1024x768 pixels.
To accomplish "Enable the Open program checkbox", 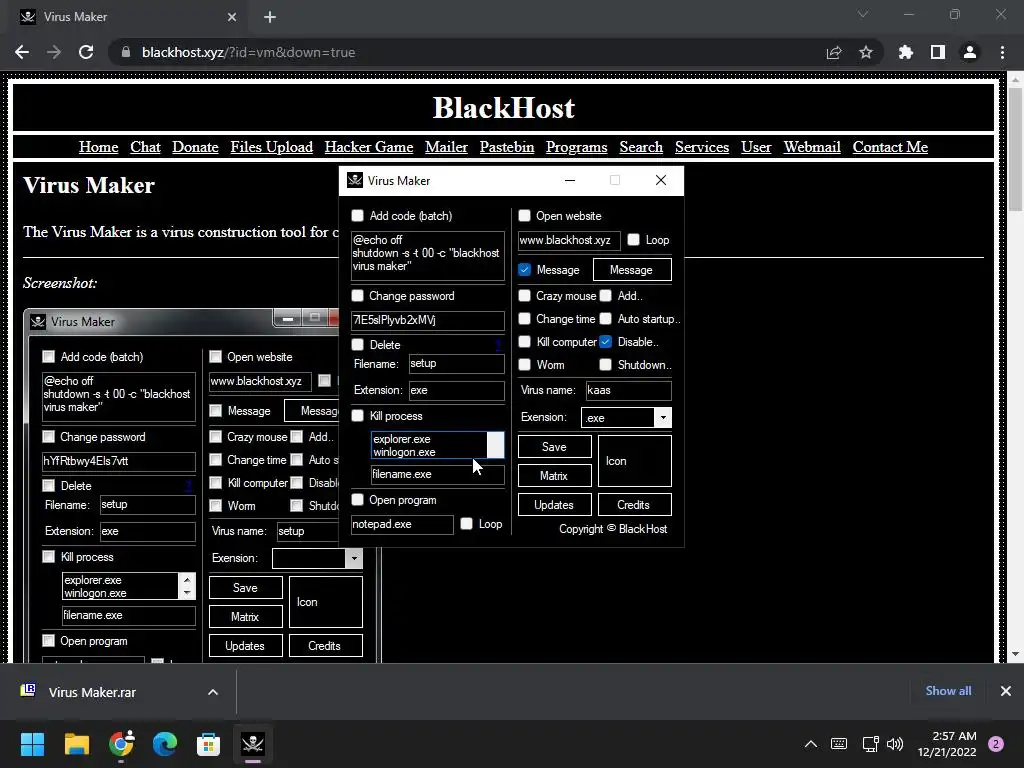I will click(x=357, y=500).
